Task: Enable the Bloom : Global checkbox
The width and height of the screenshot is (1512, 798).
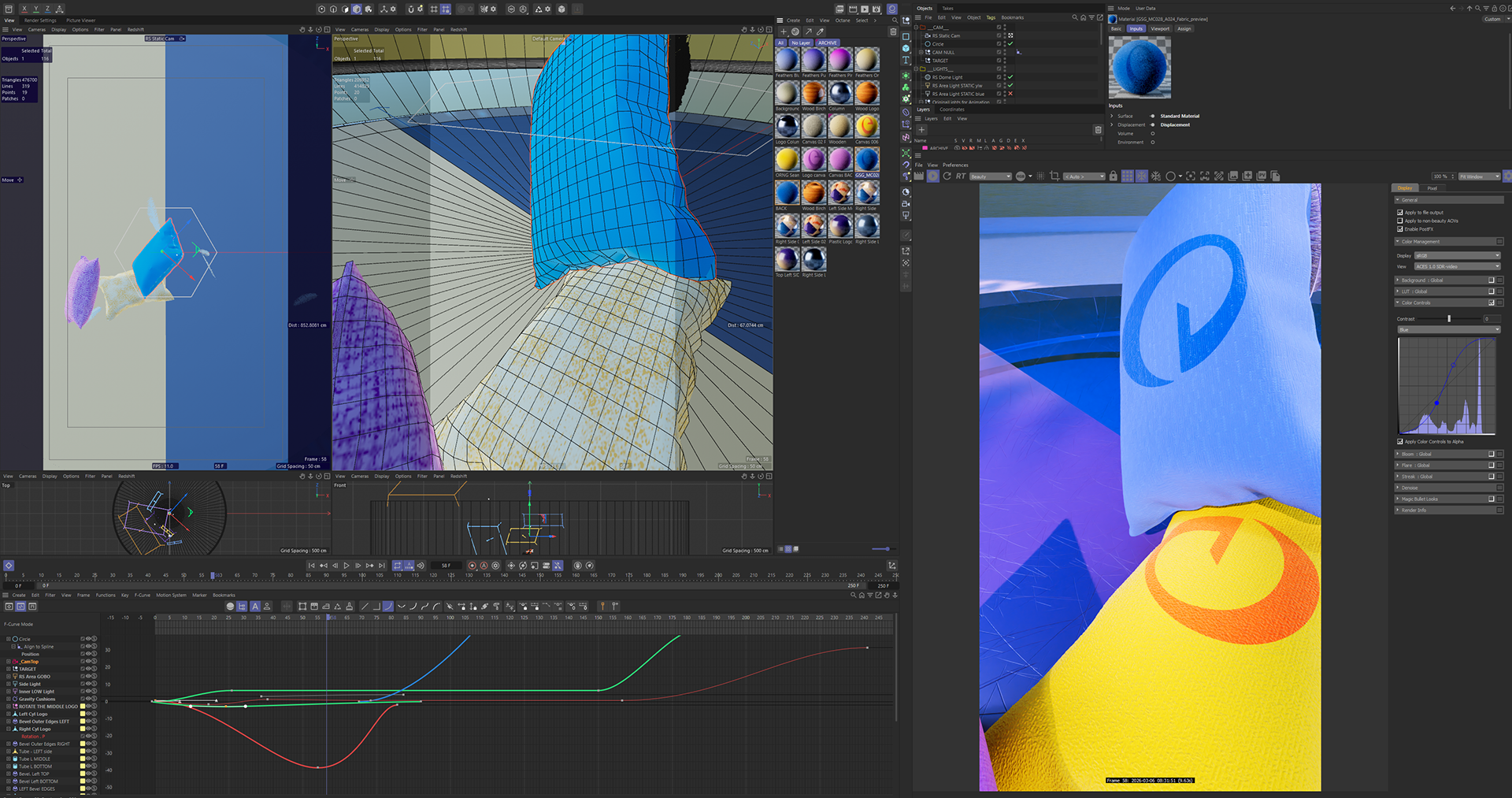Action: [1491, 454]
